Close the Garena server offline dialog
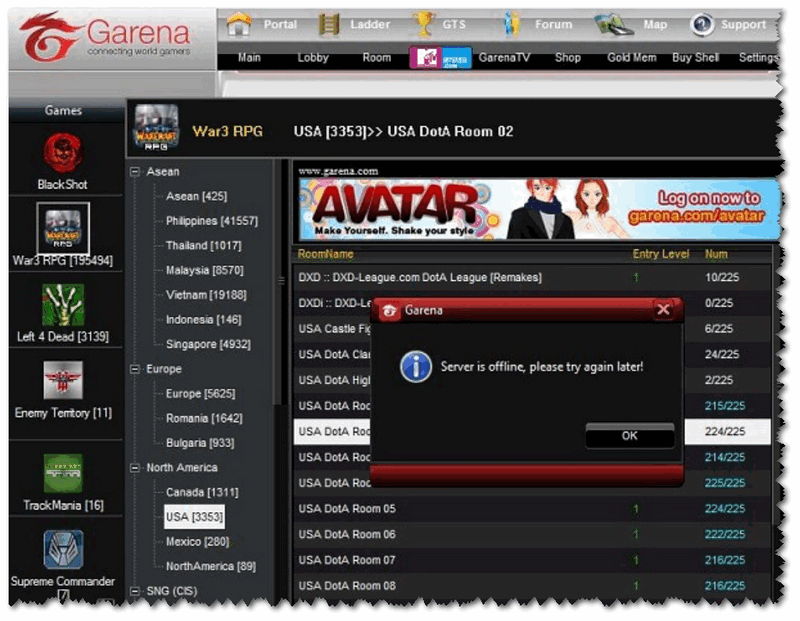The height and width of the screenshot is (621, 800). [663, 309]
